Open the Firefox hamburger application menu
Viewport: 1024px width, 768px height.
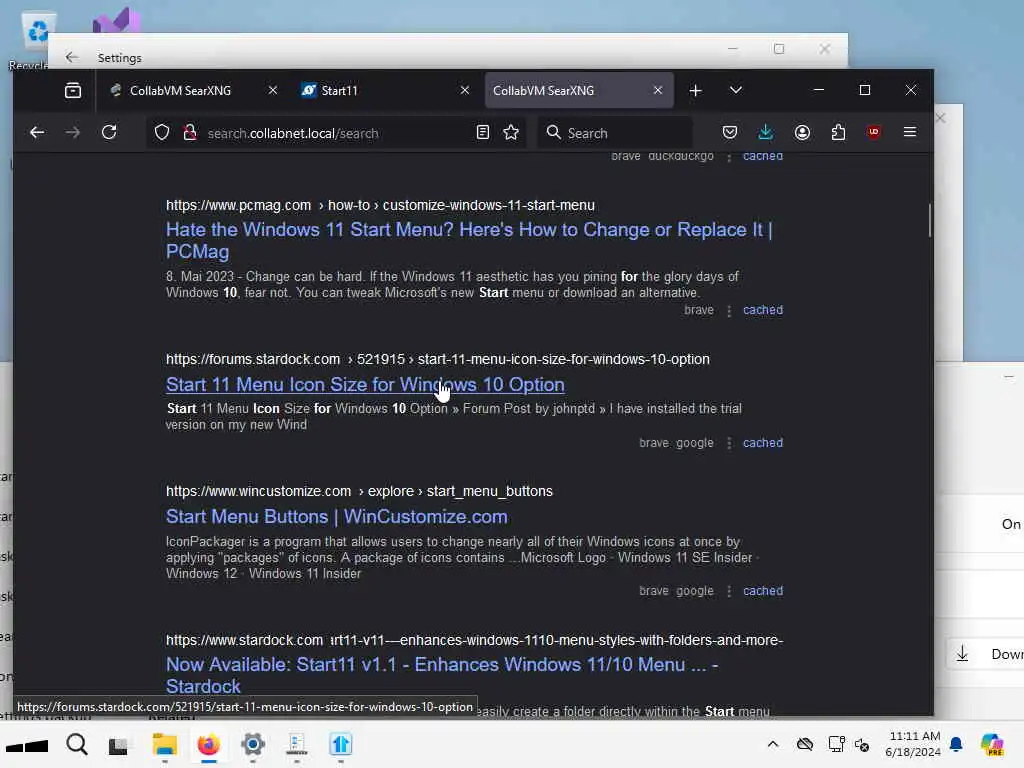click(910, 133)
